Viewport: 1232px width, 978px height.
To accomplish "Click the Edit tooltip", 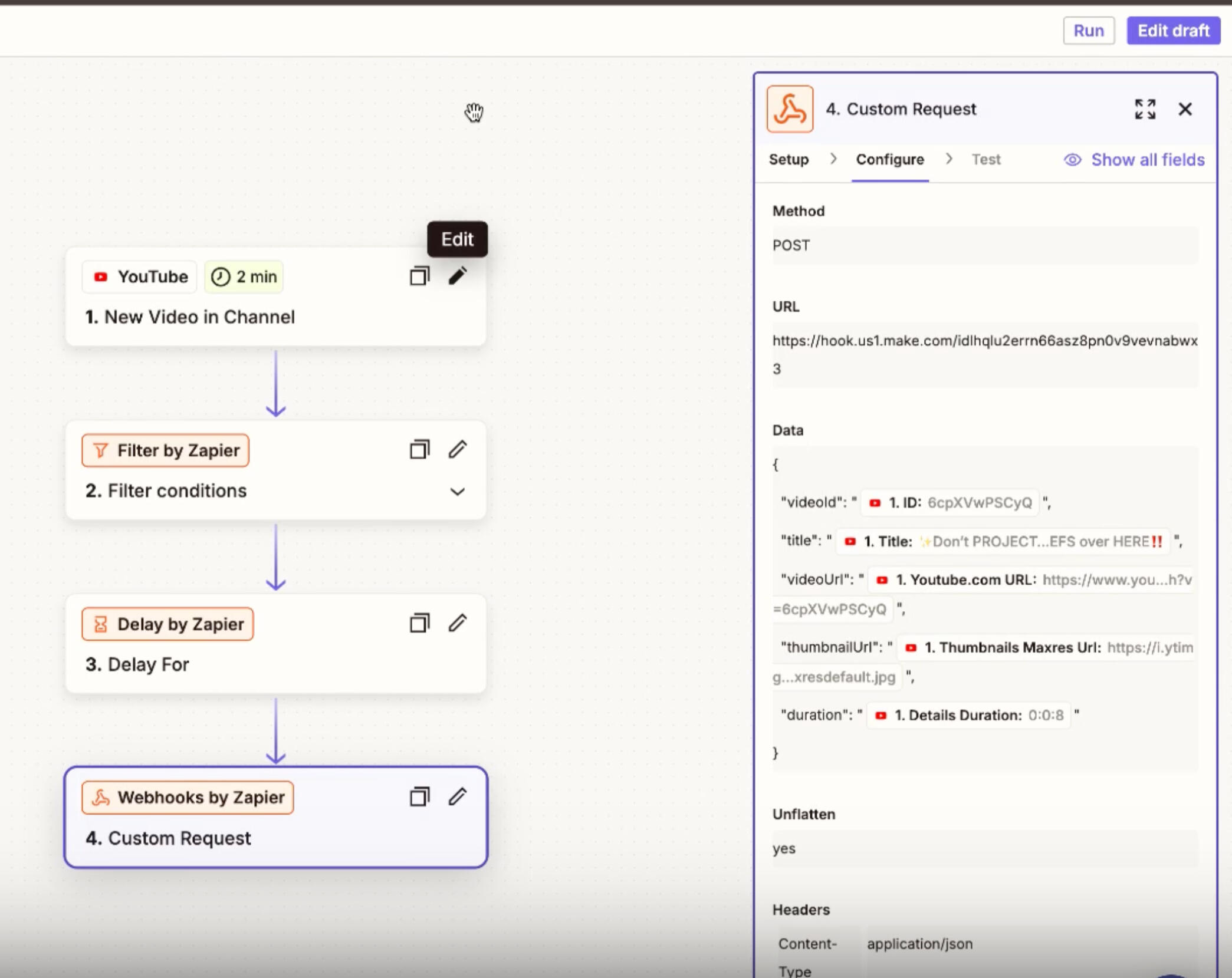I will click(458, 239).
